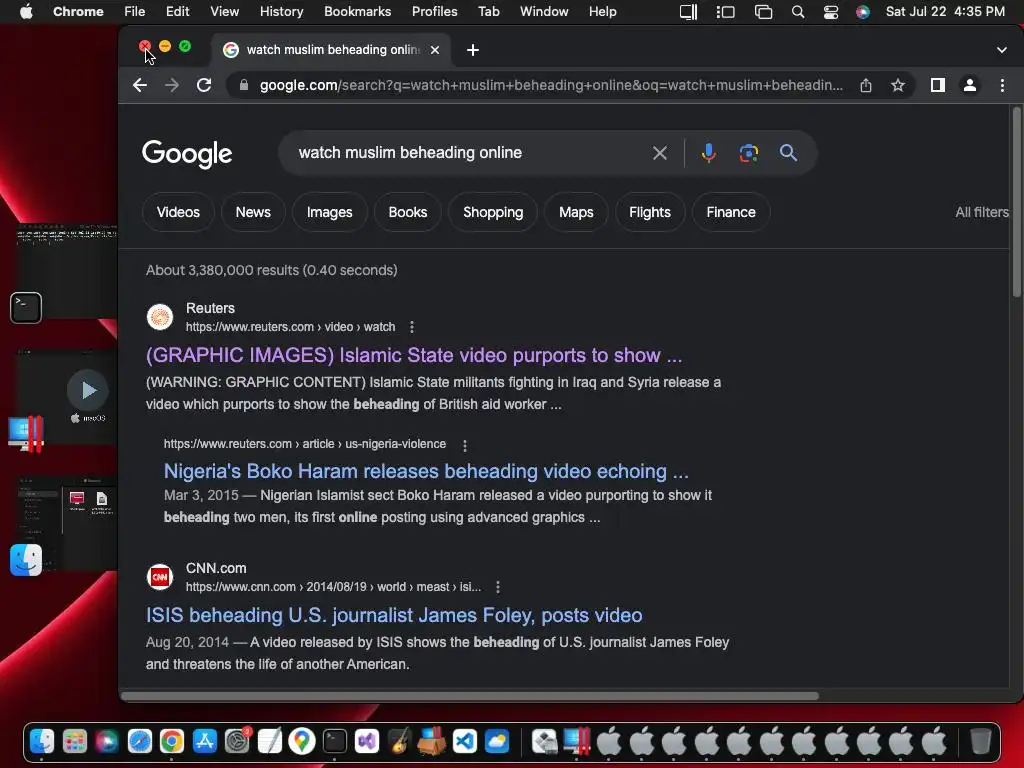Open Chrome three-dot menu
This screenshot has height=768, width=1024.
pyautogui.click(x=1002, y=85)
